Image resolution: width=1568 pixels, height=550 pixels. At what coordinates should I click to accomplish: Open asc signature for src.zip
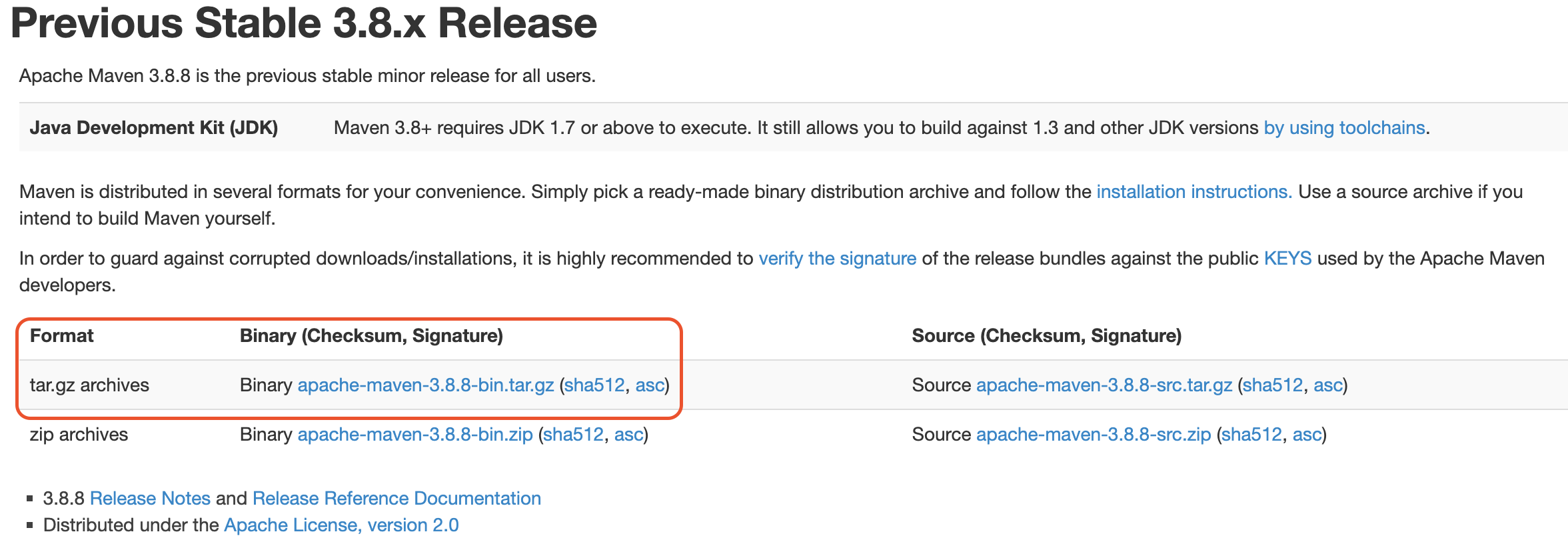[x=1307, y=434]
